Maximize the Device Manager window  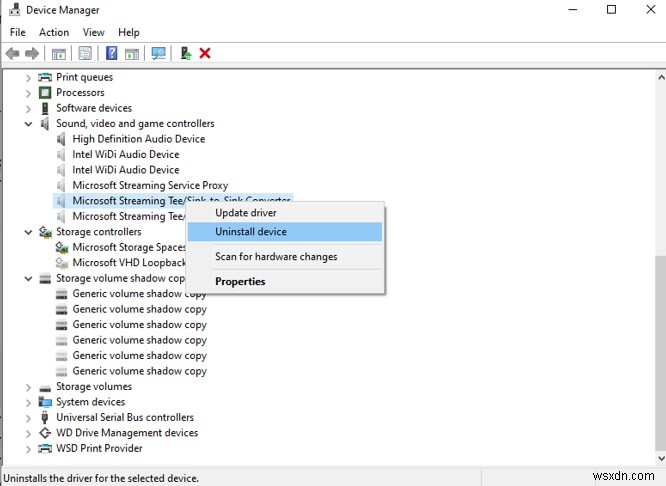tap(611, 9)
